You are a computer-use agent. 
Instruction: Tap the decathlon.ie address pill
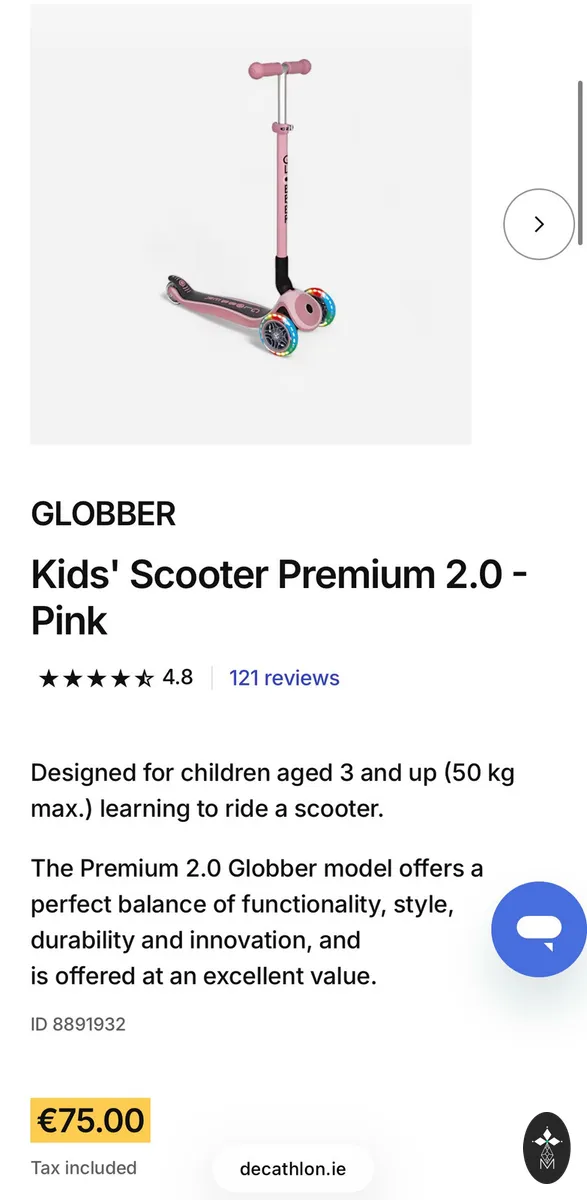(x=292, y=1168)
